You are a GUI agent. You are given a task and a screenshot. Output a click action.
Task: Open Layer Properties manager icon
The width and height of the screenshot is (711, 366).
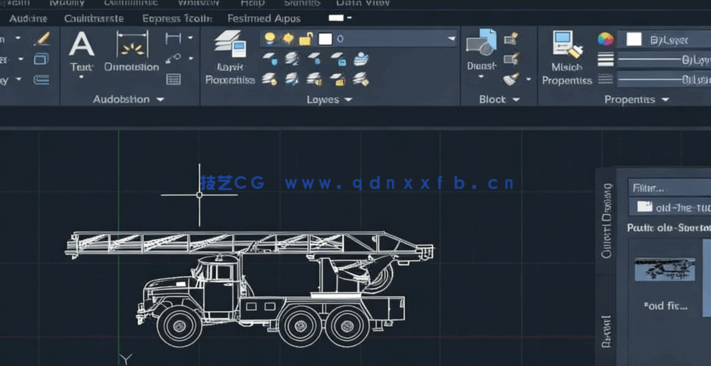230,44
